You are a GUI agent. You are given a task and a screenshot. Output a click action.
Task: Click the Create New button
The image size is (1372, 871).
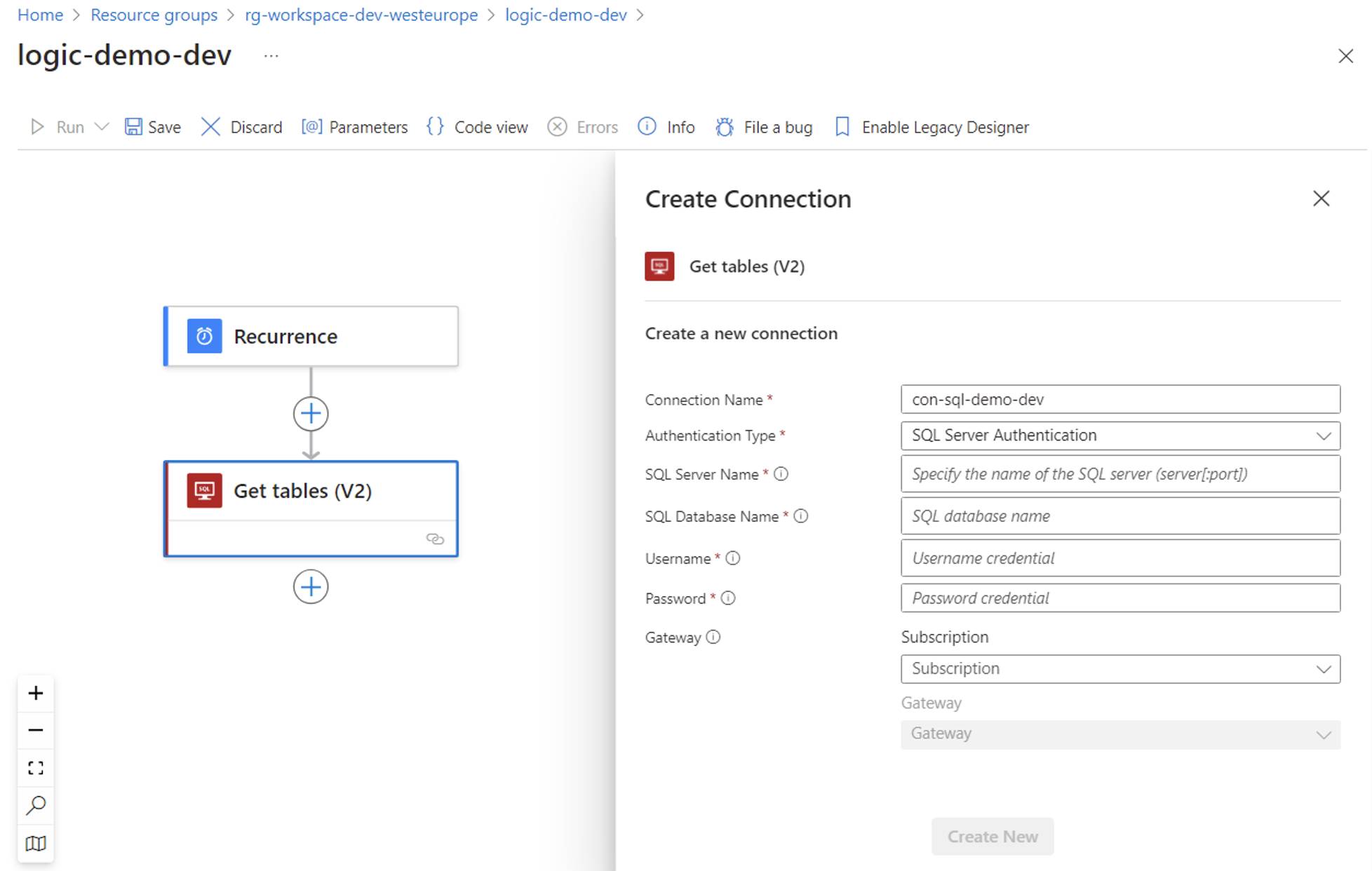click(993, 837)
